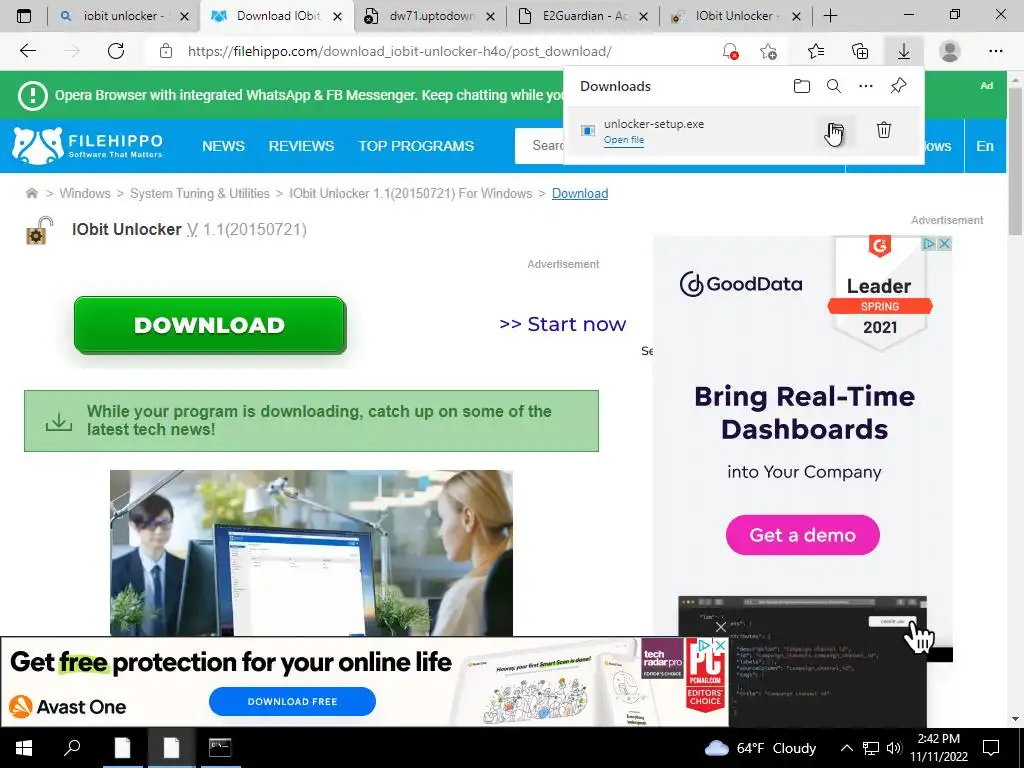This screenshot has width=1024, height=768.
Task: Refresh the current page
Action: 116,51
